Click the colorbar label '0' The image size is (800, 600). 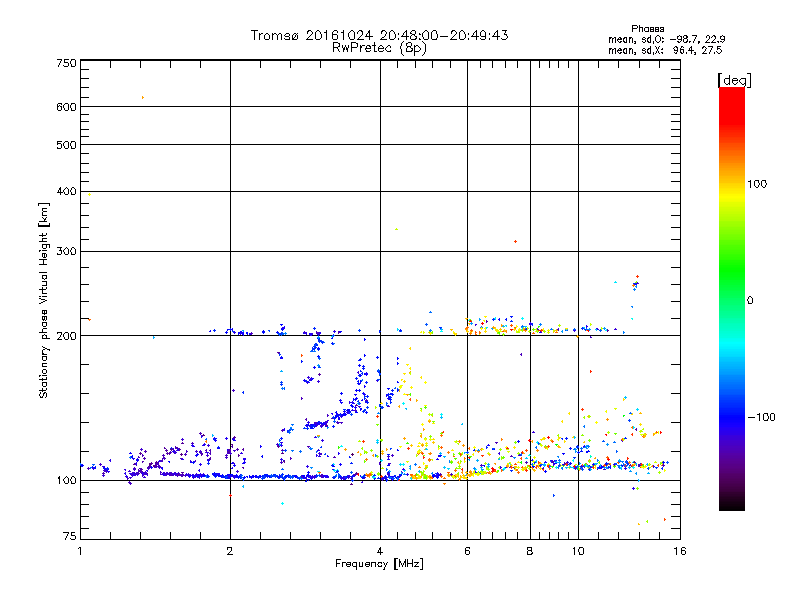750,301
